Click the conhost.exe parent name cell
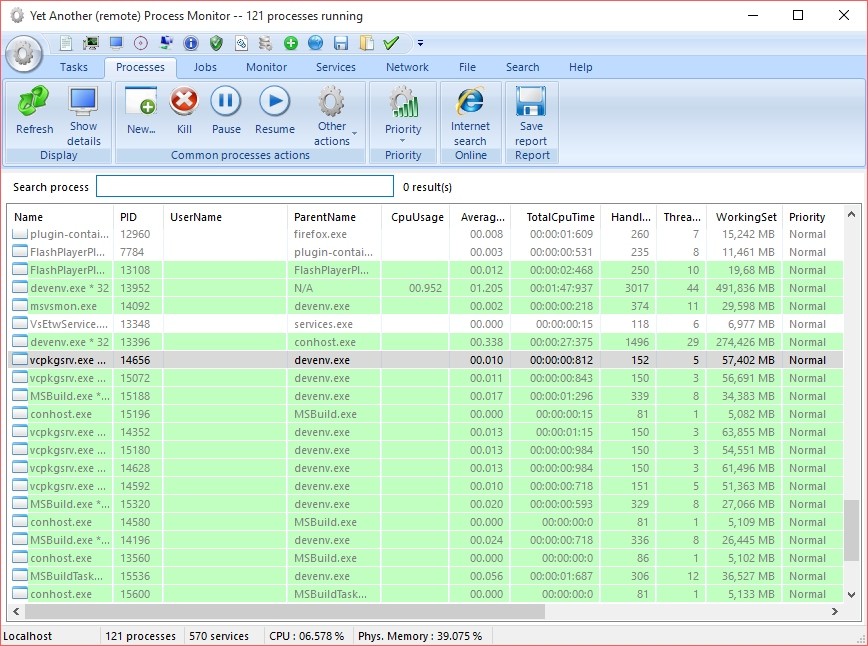This screenshot has width=868, height=646. [325, 342]
